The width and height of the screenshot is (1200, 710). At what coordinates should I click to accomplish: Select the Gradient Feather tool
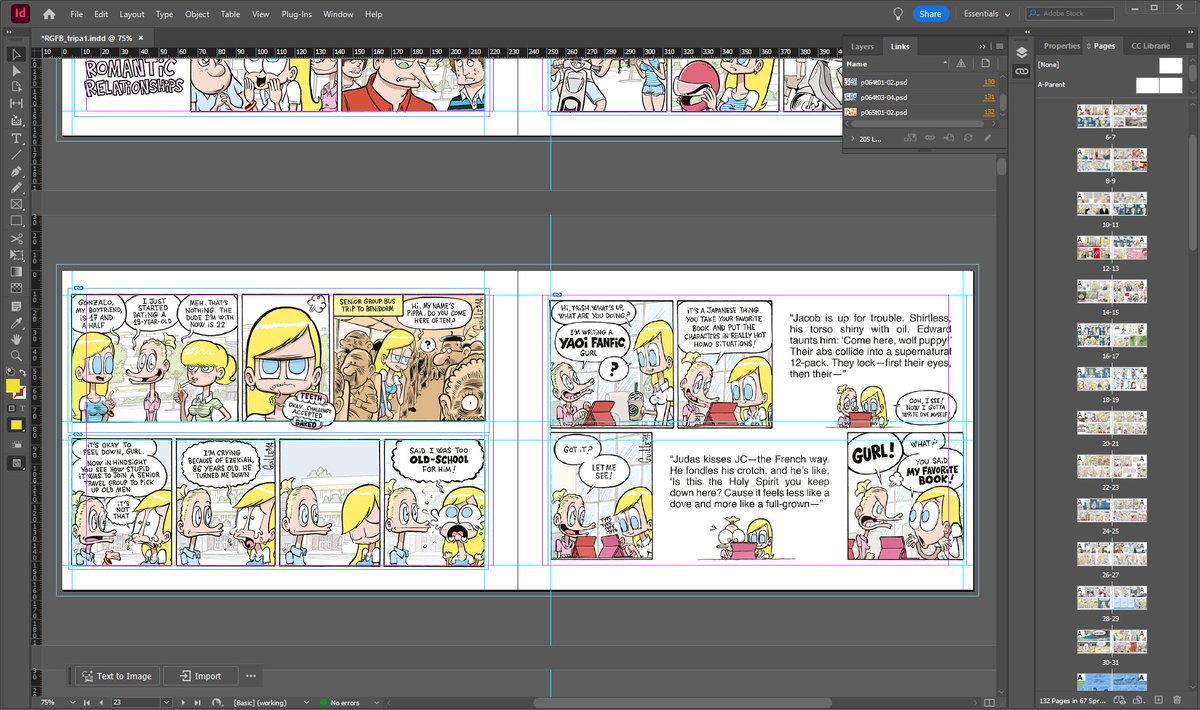16,288
